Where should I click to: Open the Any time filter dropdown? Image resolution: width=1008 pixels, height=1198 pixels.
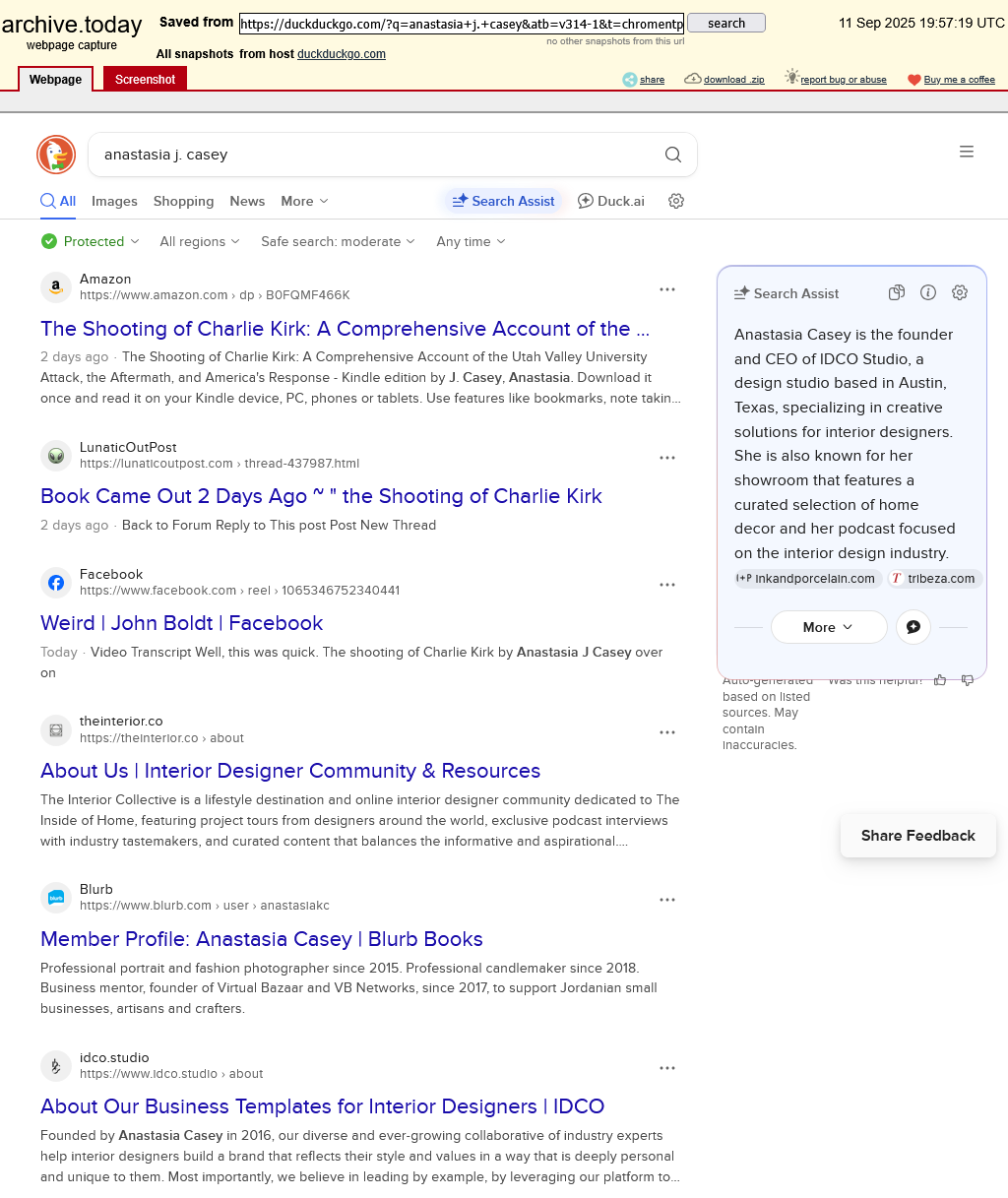(471, 241)
